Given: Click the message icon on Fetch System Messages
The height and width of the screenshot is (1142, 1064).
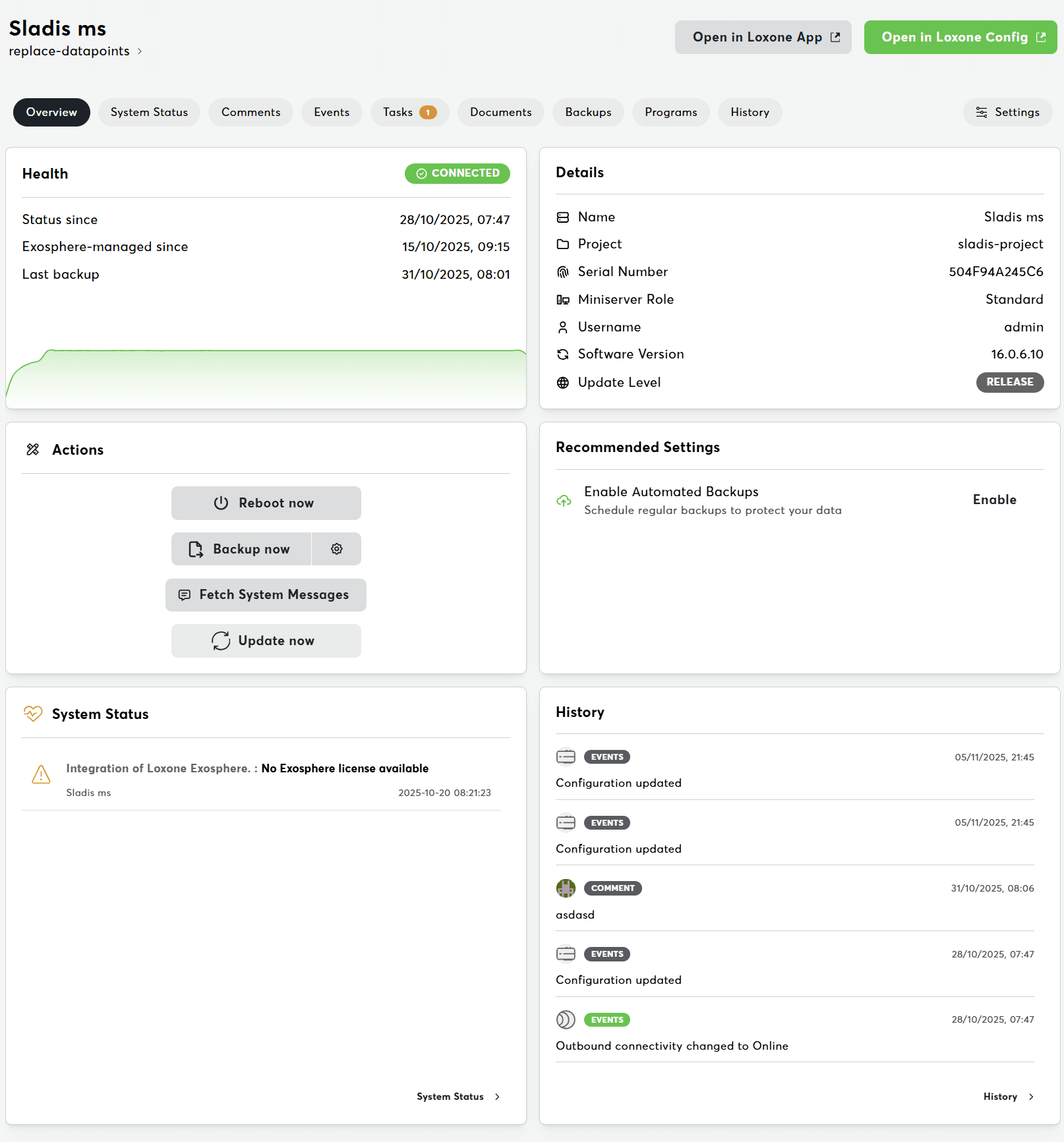Looking at the screenshot, I should point(185,595).
